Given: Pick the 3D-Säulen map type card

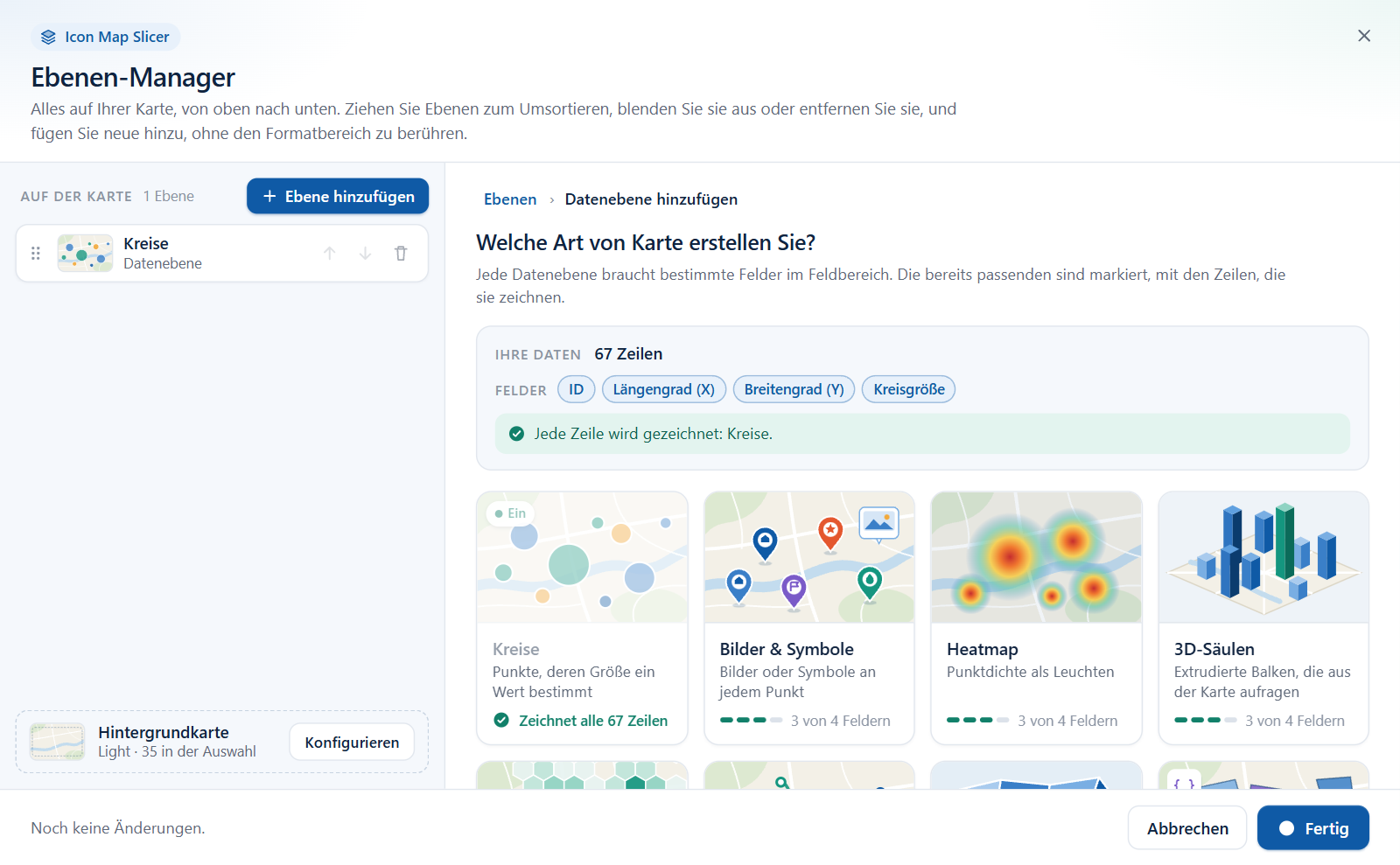Looking at the screenshot, I should [x=1263, y=617].
